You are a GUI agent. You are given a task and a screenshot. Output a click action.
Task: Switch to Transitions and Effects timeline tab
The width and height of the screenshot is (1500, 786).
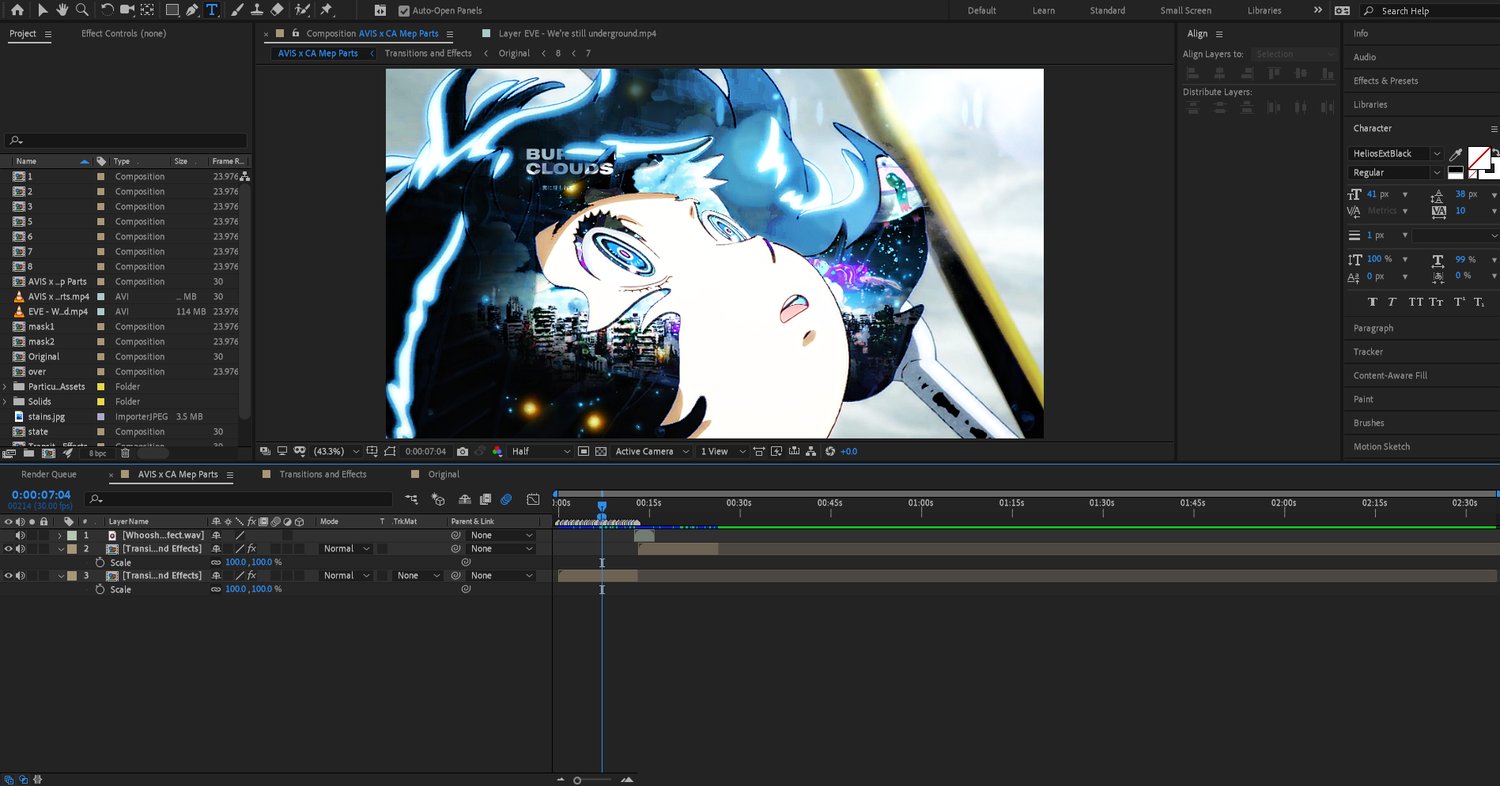point(323,475)
